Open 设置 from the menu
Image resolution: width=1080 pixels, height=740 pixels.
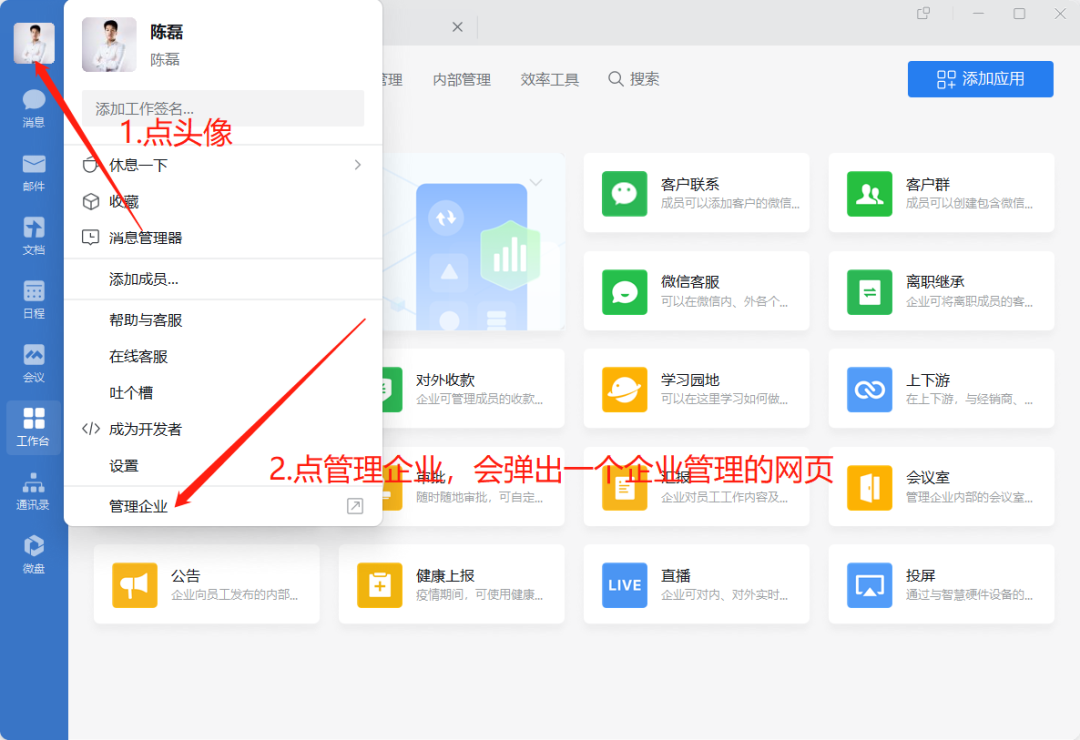[222, 466]
